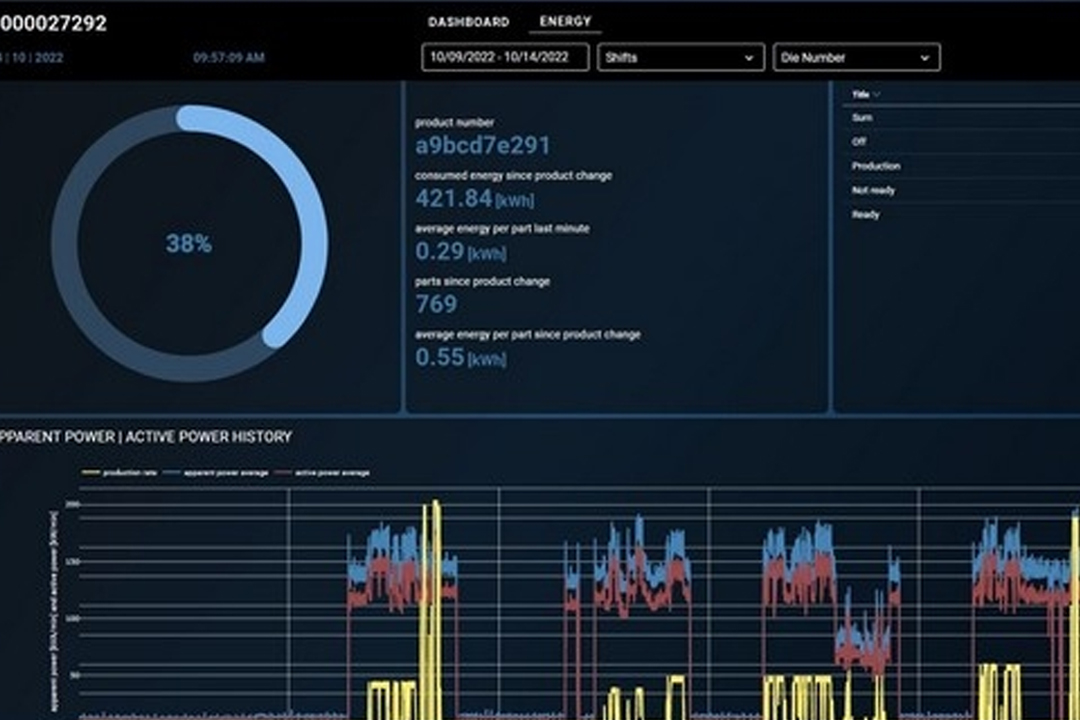Open the date range field 10/09/2022 - 10/14/2022

point(505,57)
